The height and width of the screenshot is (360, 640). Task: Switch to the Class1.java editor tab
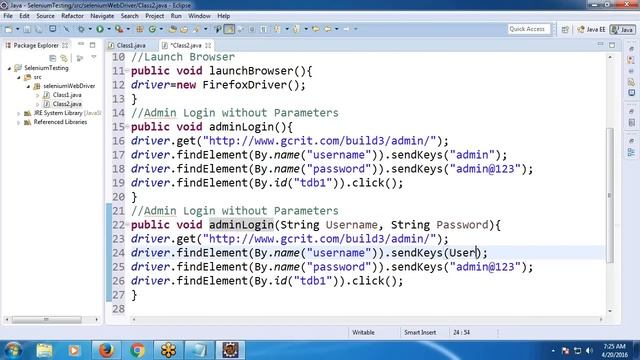(127, 45)
